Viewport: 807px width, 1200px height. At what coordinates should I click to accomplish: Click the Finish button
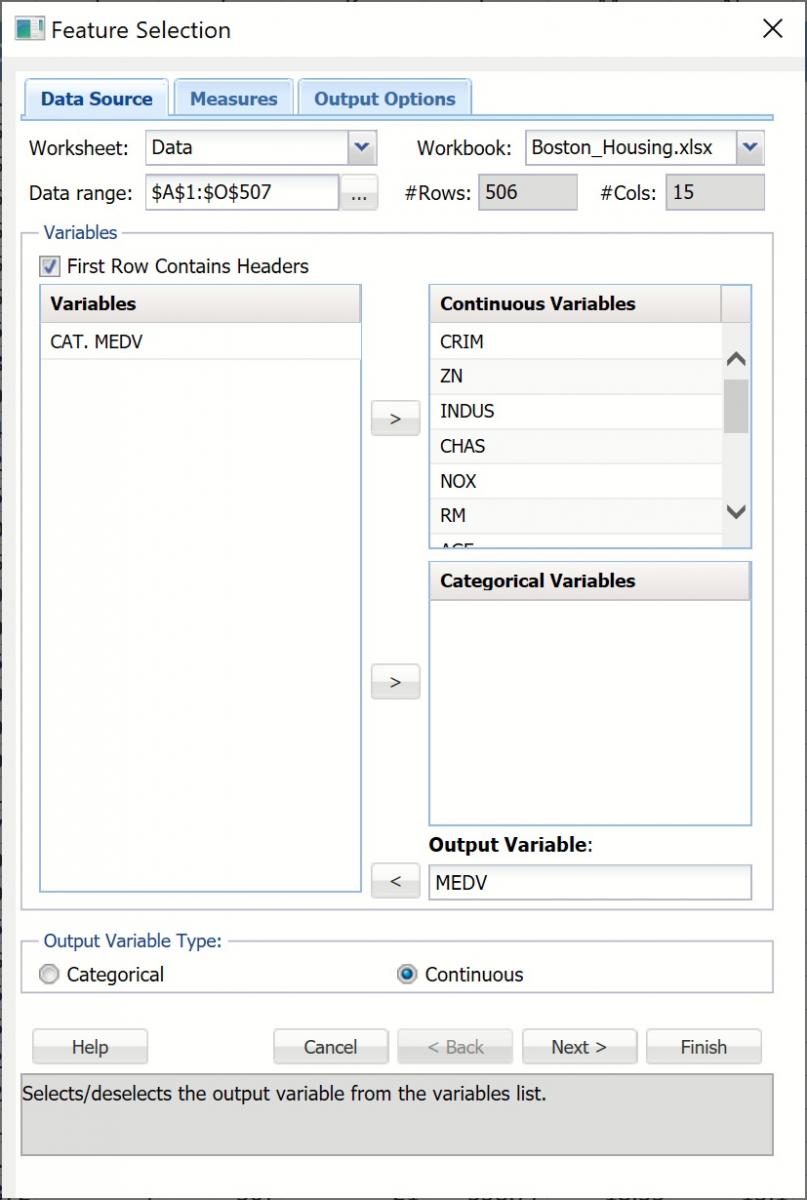(703, 1046)
